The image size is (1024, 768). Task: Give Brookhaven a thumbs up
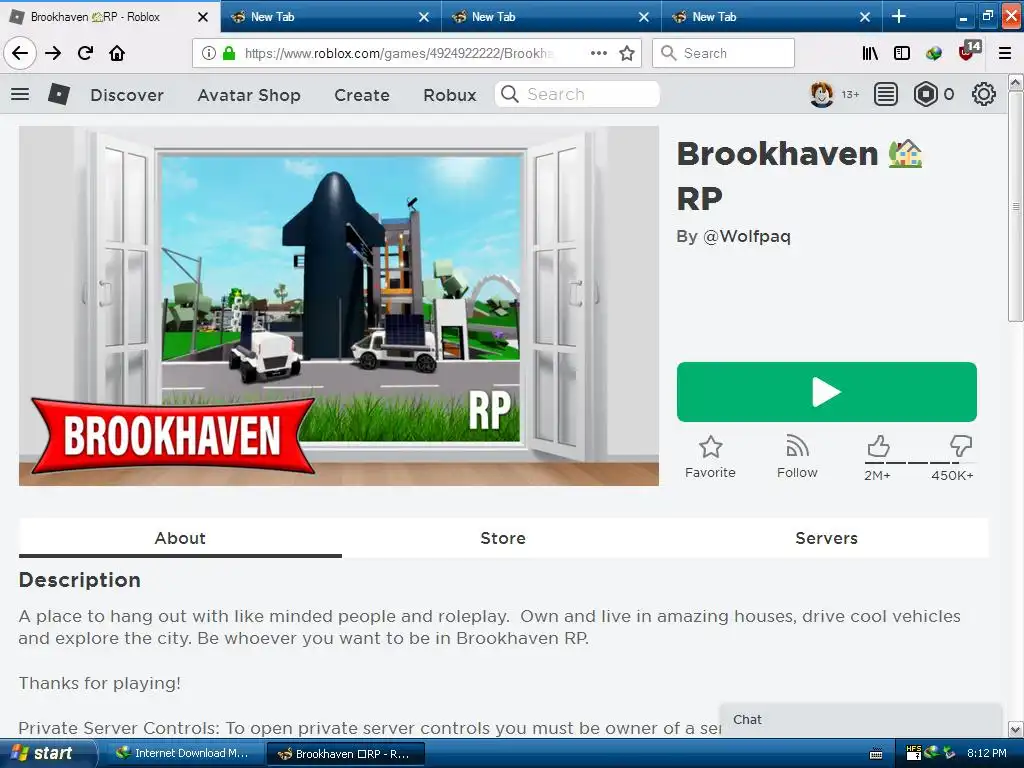click(x=878, y=447)
